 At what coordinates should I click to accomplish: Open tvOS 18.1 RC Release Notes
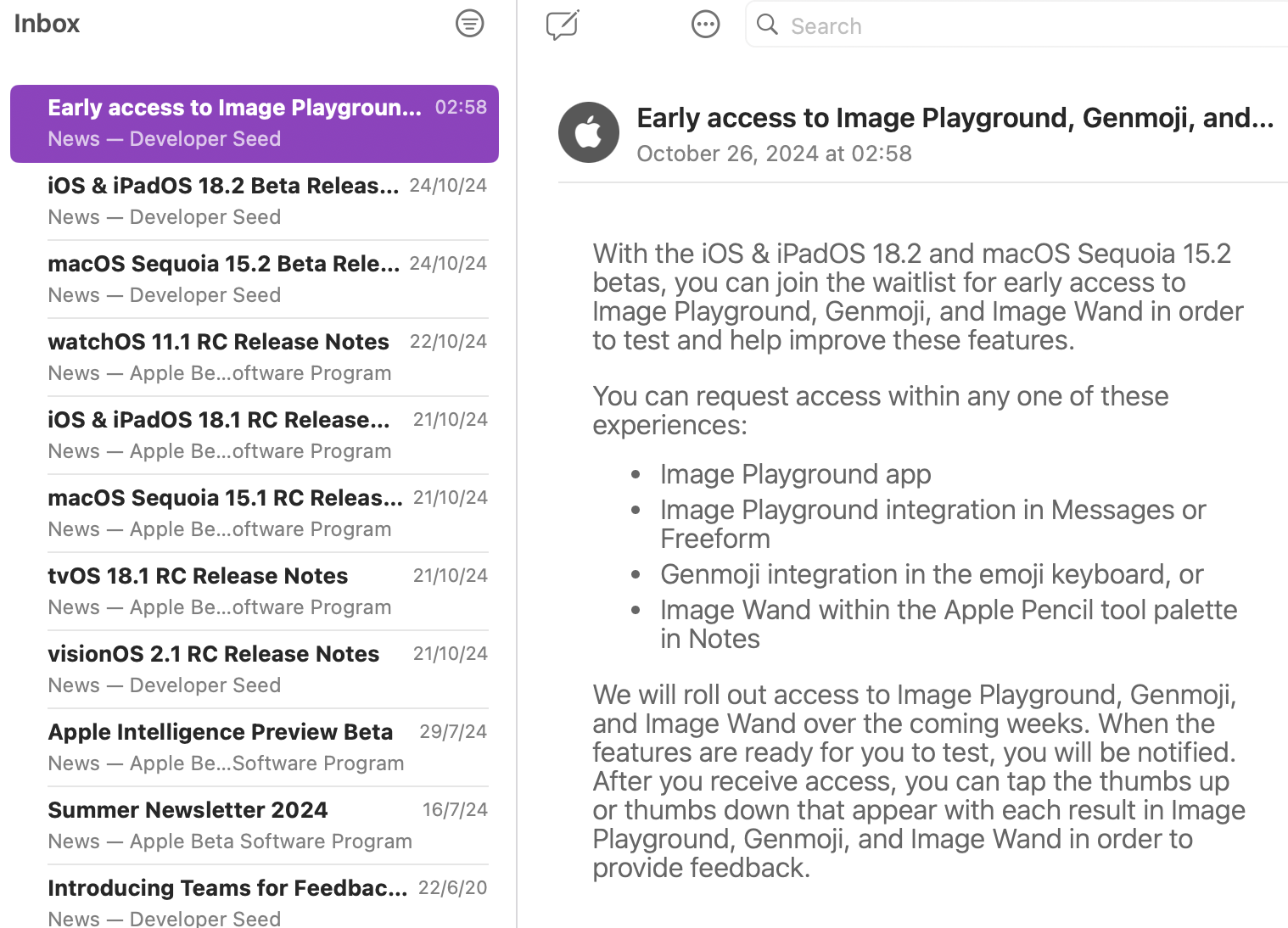pyautogui.click(x=255, y=591)
